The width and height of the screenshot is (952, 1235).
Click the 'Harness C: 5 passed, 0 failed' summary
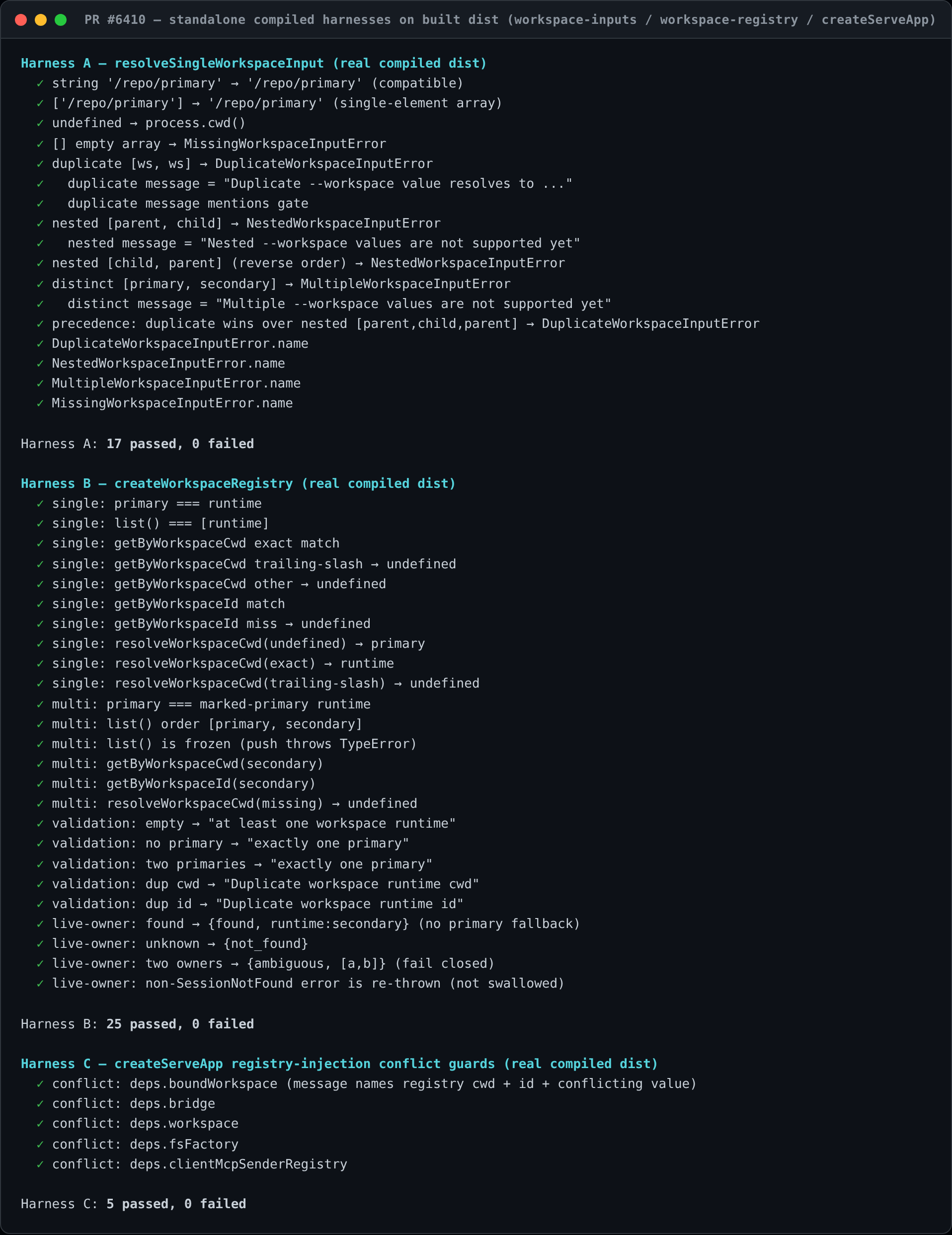134,1204
